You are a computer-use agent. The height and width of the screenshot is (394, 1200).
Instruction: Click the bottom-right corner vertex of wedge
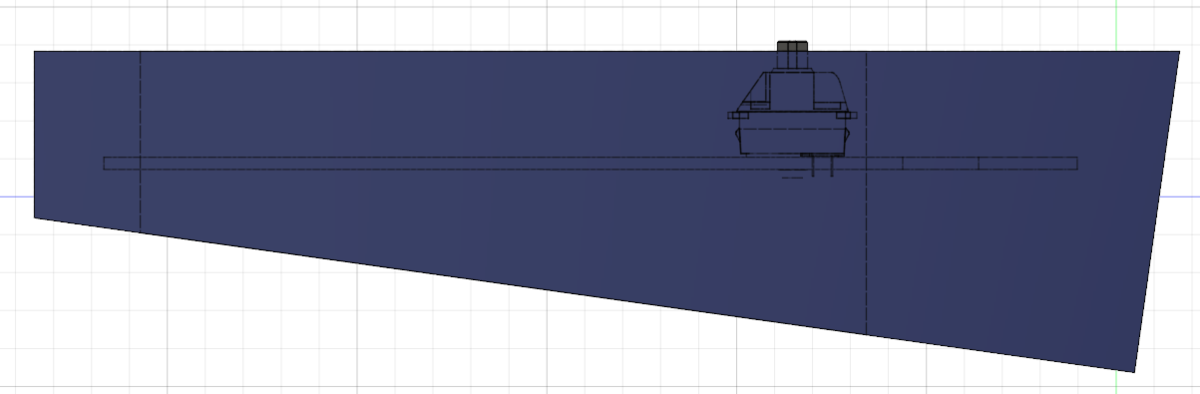[x=1137, y=372]
